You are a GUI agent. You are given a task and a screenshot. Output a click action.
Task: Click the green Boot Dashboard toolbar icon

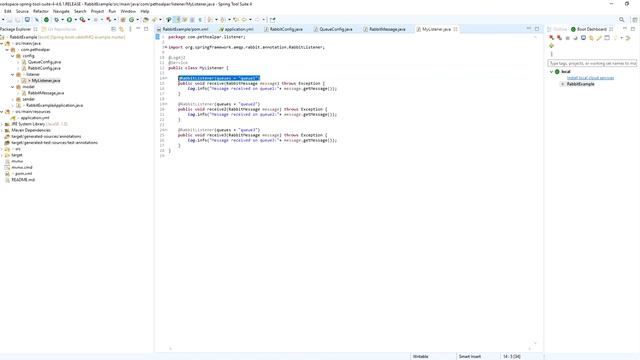click(x=47, y=20)
